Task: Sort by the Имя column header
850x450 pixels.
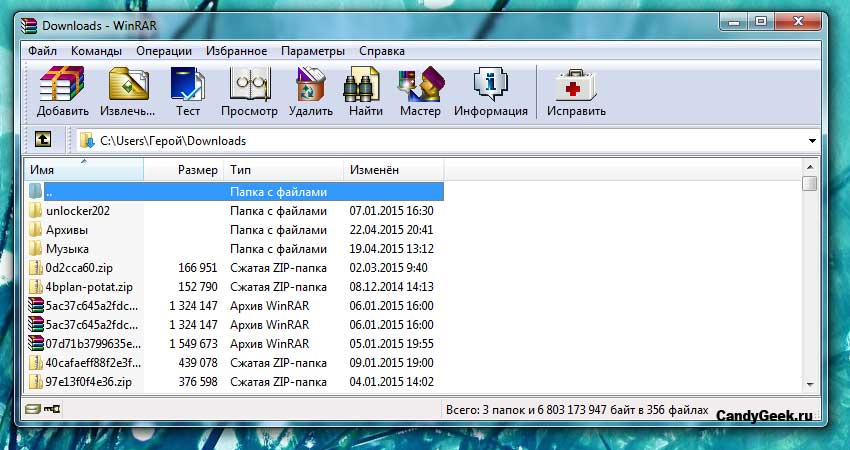Action: coord(84,170)
